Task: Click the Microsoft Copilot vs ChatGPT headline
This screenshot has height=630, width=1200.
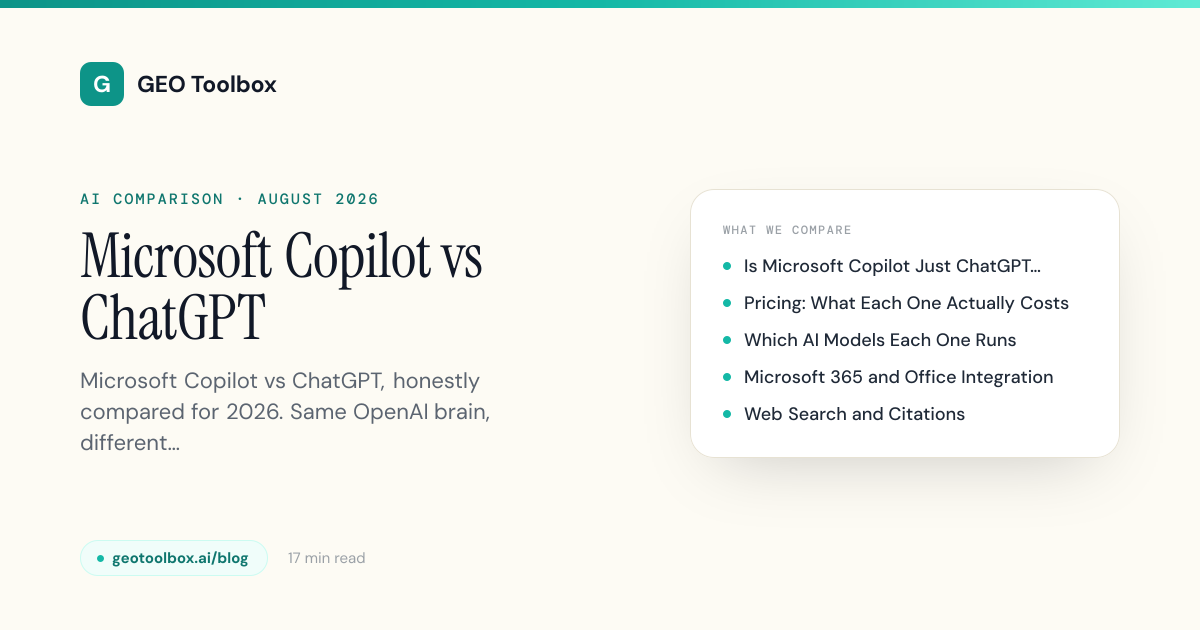Action: 281,286
